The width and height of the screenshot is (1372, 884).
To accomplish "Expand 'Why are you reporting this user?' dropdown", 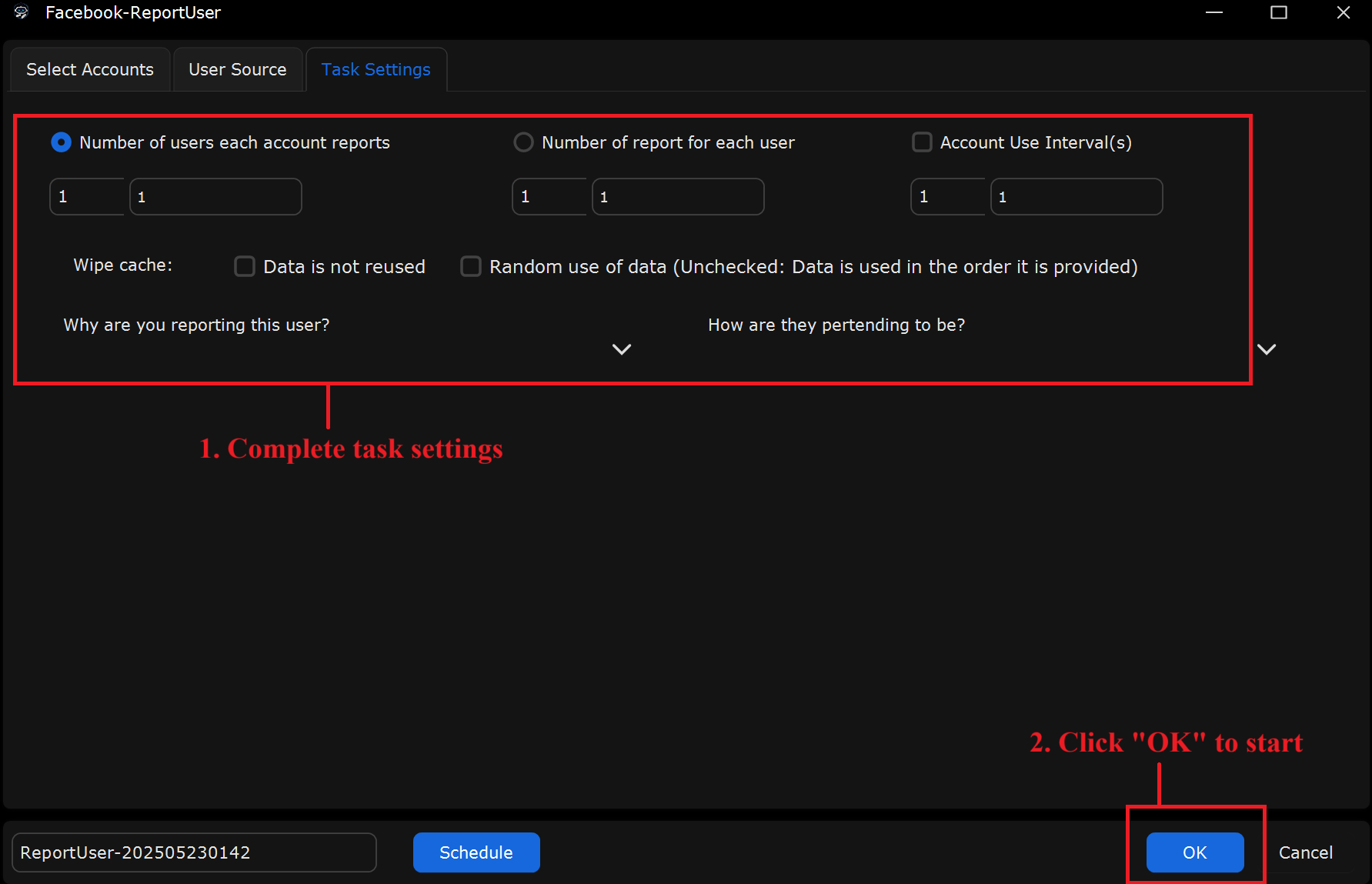I will (x=622, y=349).
